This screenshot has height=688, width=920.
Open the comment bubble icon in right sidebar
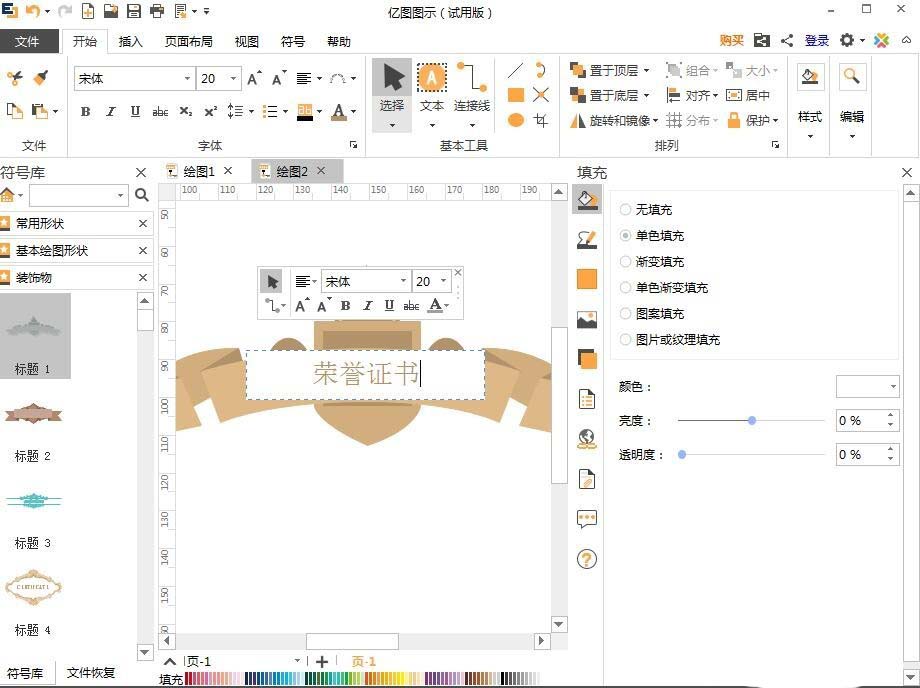(x=586, y=519)
